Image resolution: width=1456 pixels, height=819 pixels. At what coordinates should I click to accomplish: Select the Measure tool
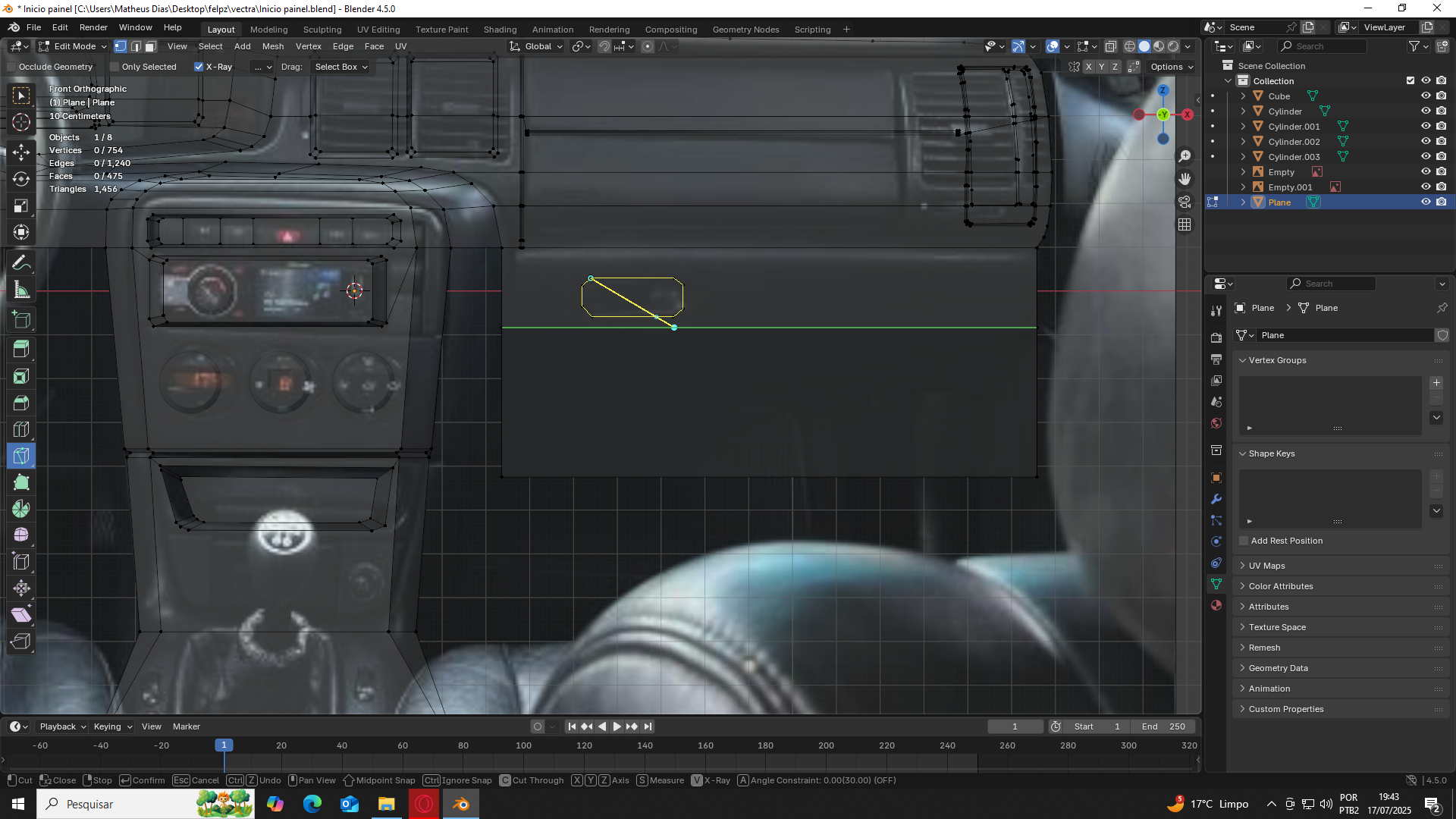point(21,290)
